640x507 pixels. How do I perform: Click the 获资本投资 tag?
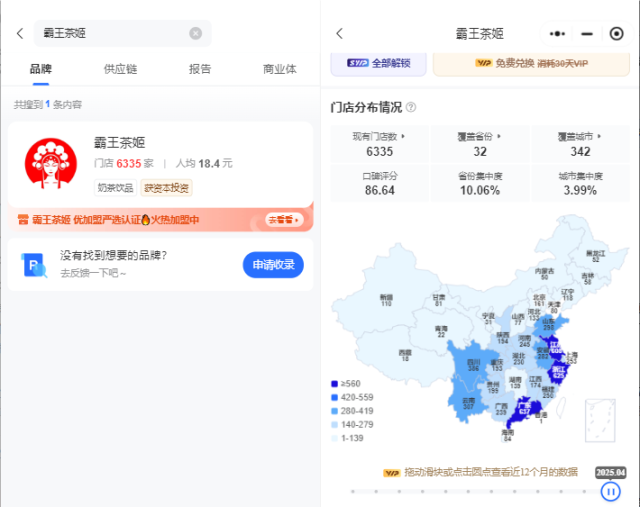pyautogui.click(x=167, y=188)
